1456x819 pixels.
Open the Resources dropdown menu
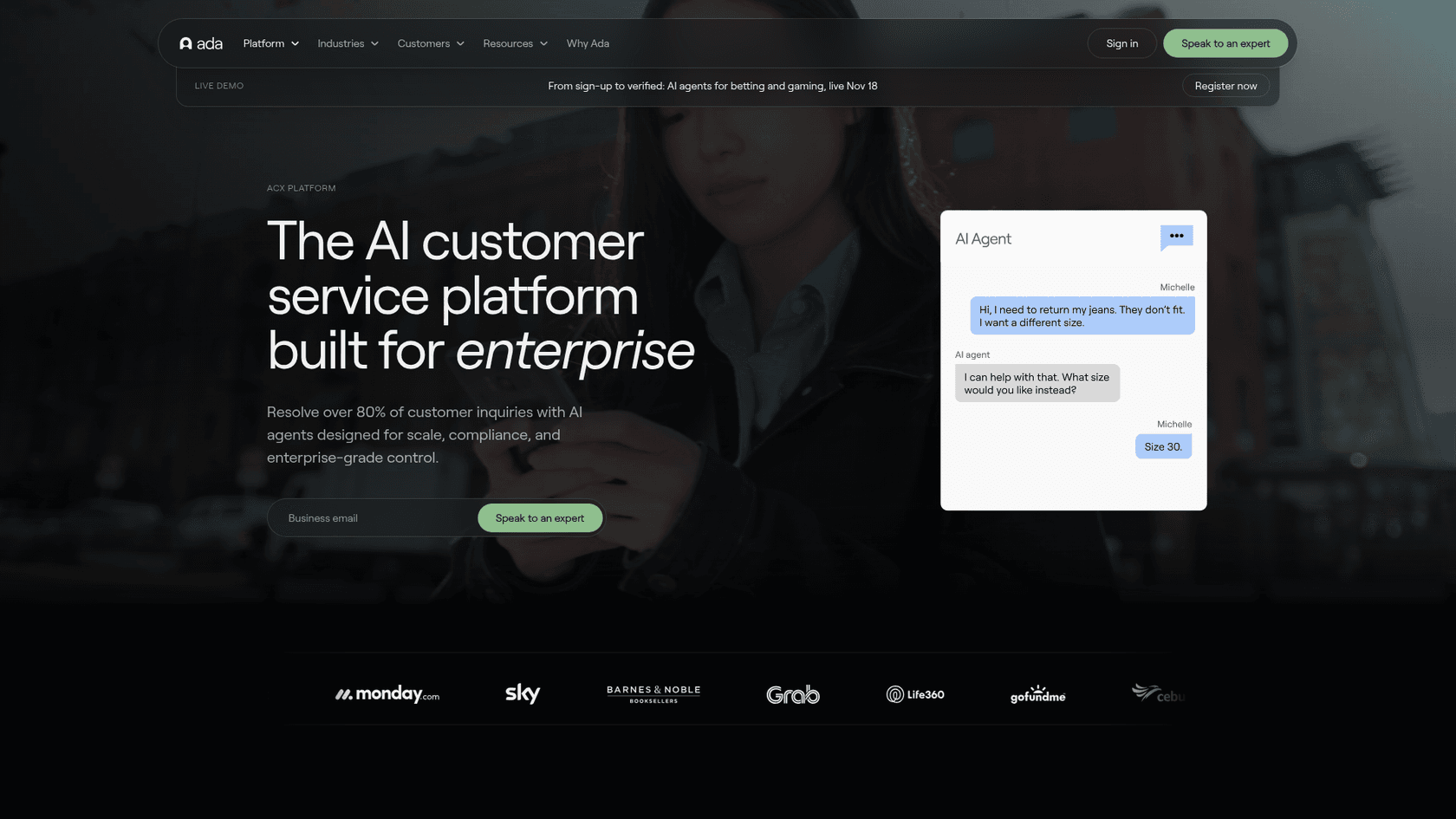coord(516,43)
